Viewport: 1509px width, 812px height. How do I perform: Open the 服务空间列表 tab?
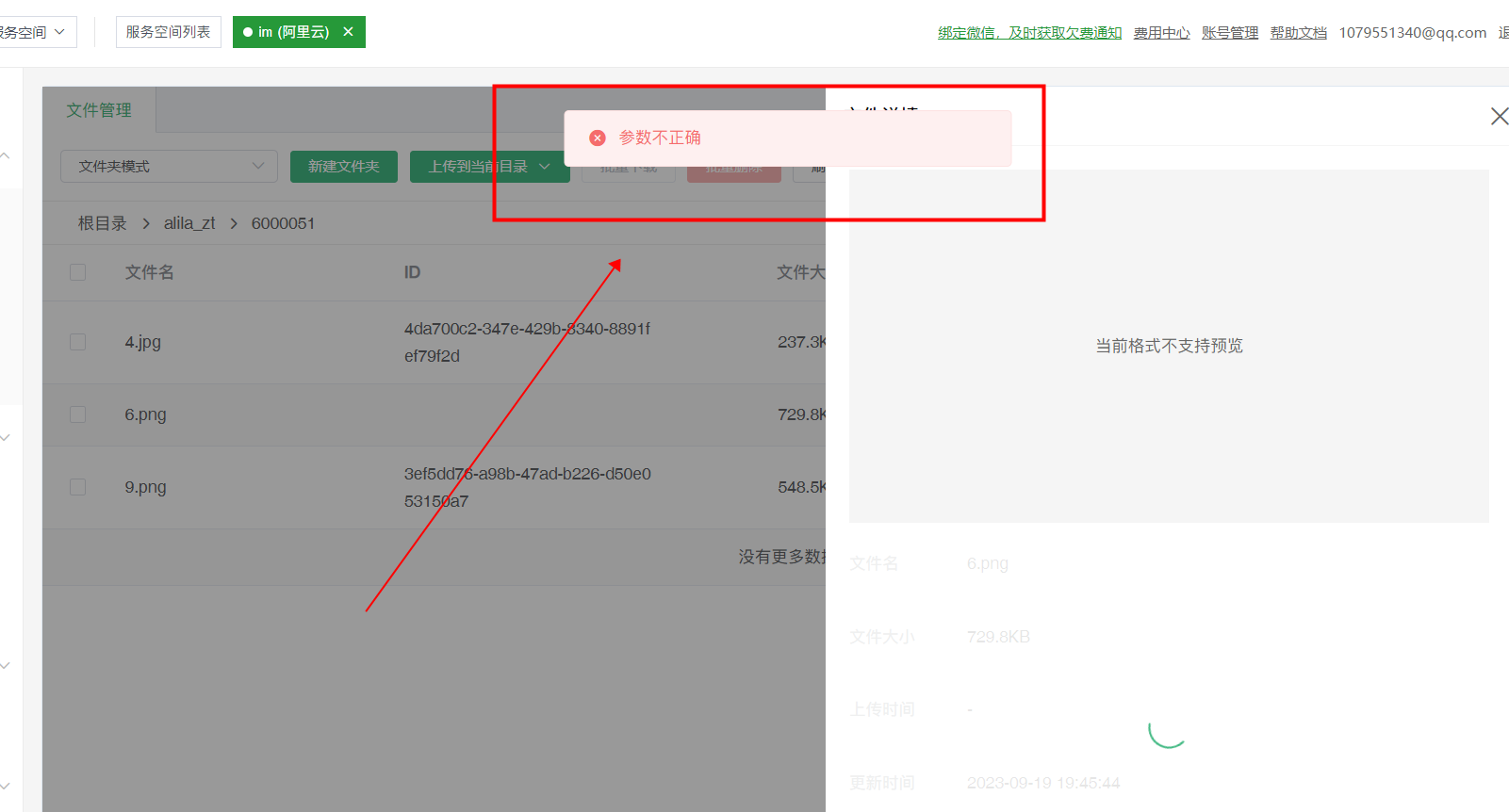click(169, 32)
